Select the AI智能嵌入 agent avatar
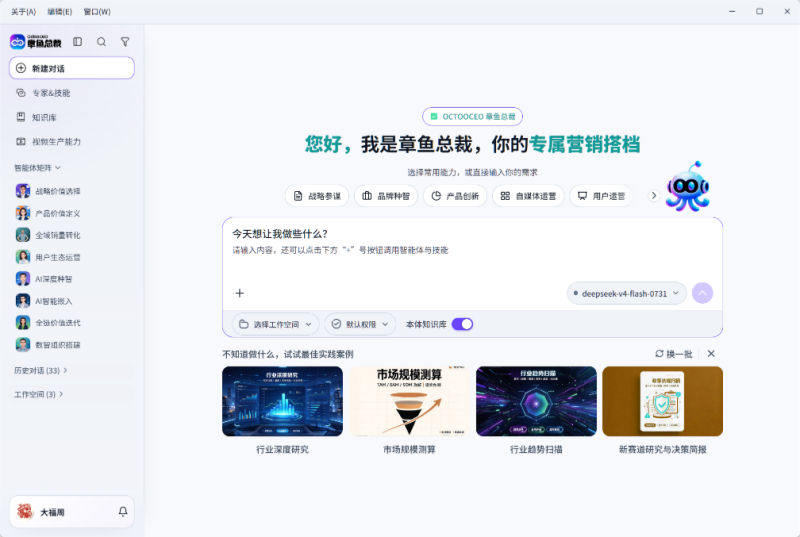The height and width of the screenshot is (537, 800). [23, 301]
